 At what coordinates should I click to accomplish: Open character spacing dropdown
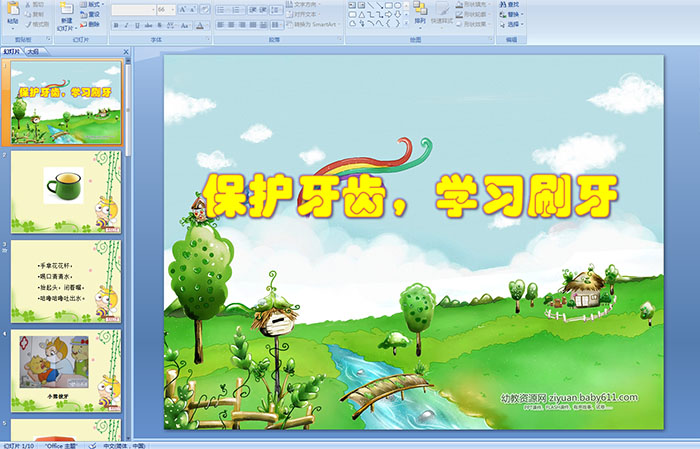(171, 25)
